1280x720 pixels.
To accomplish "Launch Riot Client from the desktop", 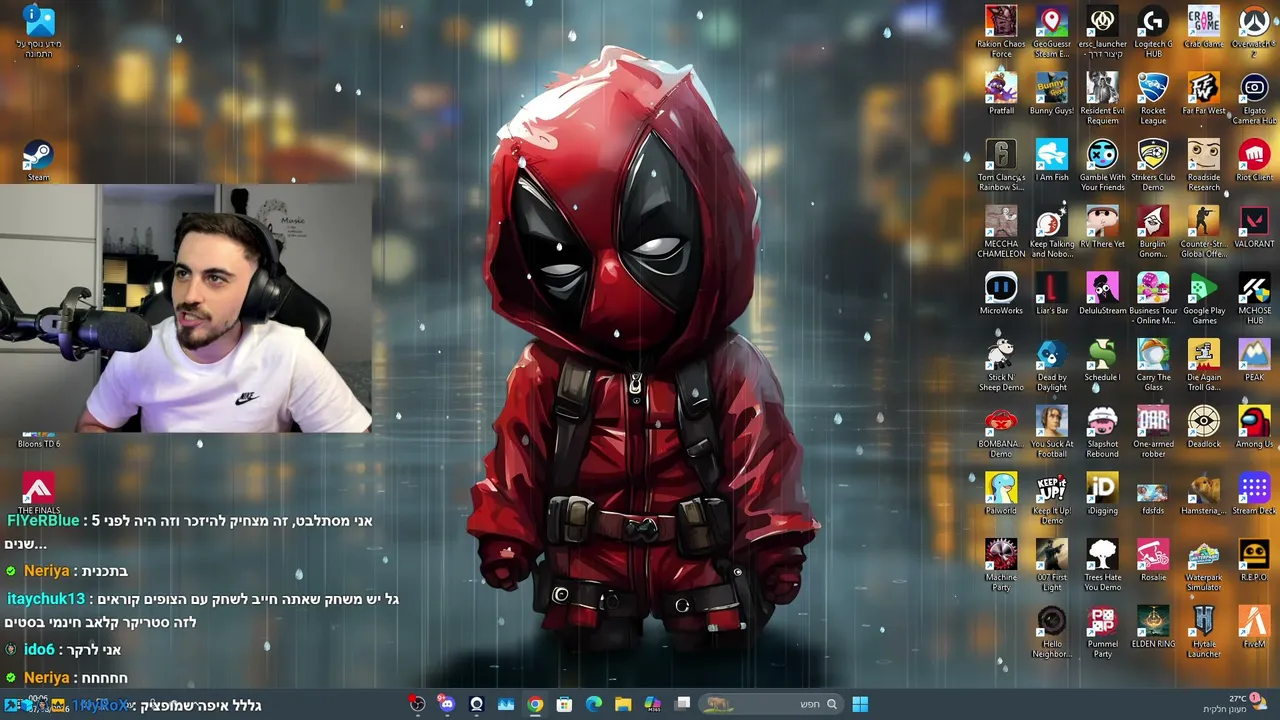I will click(1254, 160).
